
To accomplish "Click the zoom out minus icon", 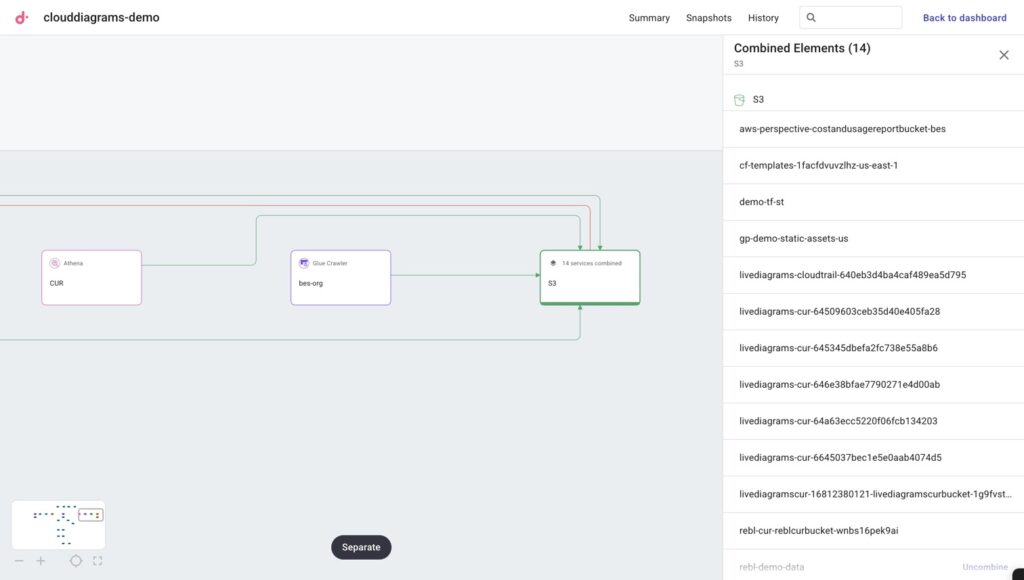I will (x=19, y=561).
